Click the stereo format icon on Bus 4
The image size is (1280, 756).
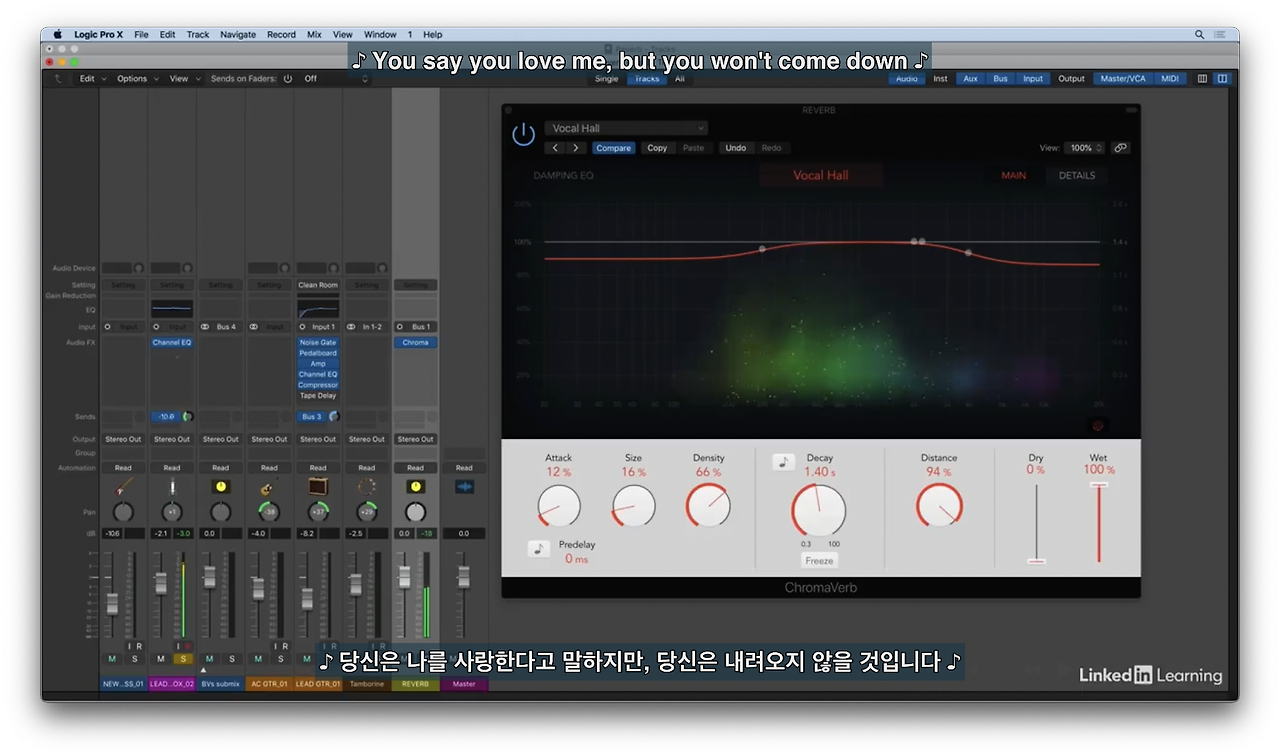pyautogui.click(x=205, y=327)
